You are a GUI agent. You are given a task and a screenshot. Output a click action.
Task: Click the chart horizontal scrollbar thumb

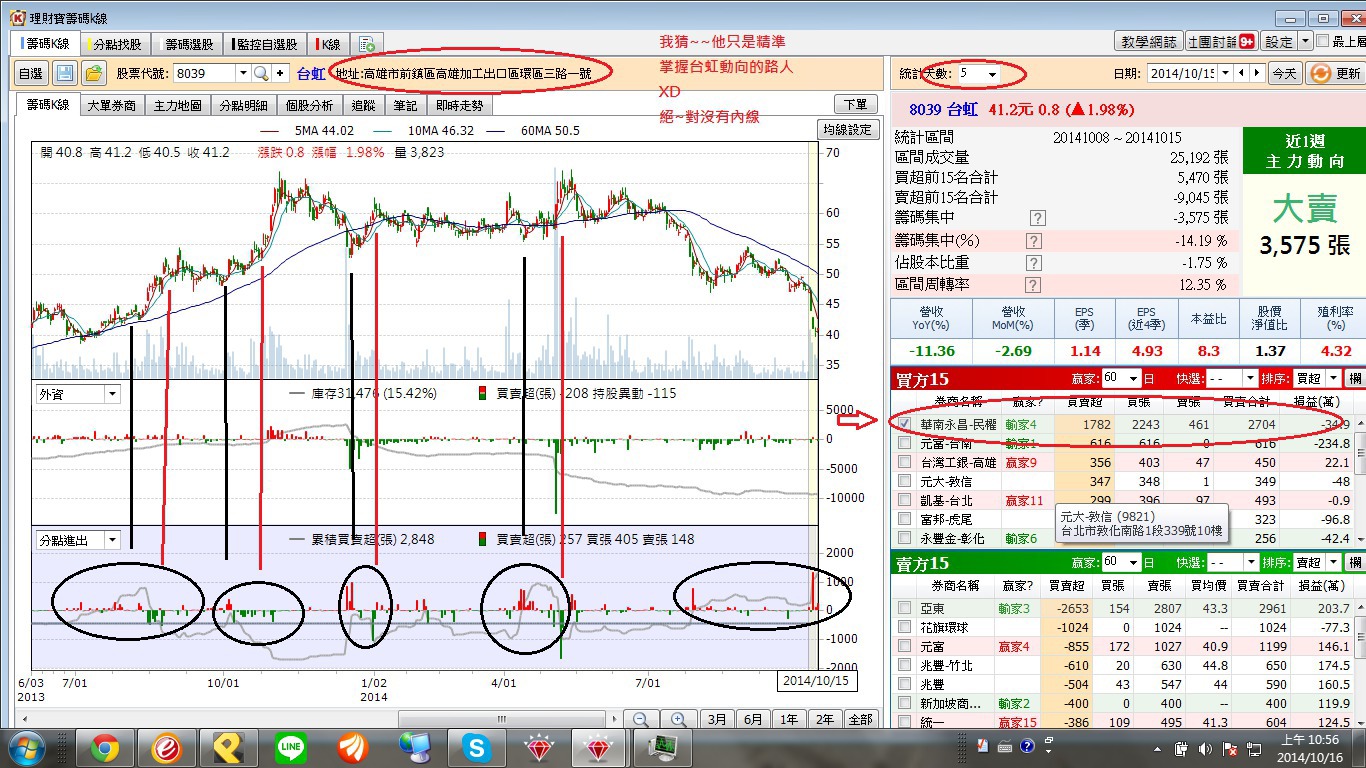click(x=504, y=719)
